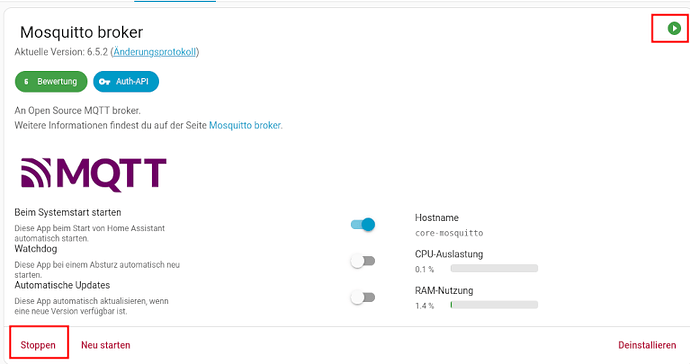Screen dimensions: 690x364
Task: Disable the Beim Systemstart starten toggle
Action: click(x=363, y=224)
